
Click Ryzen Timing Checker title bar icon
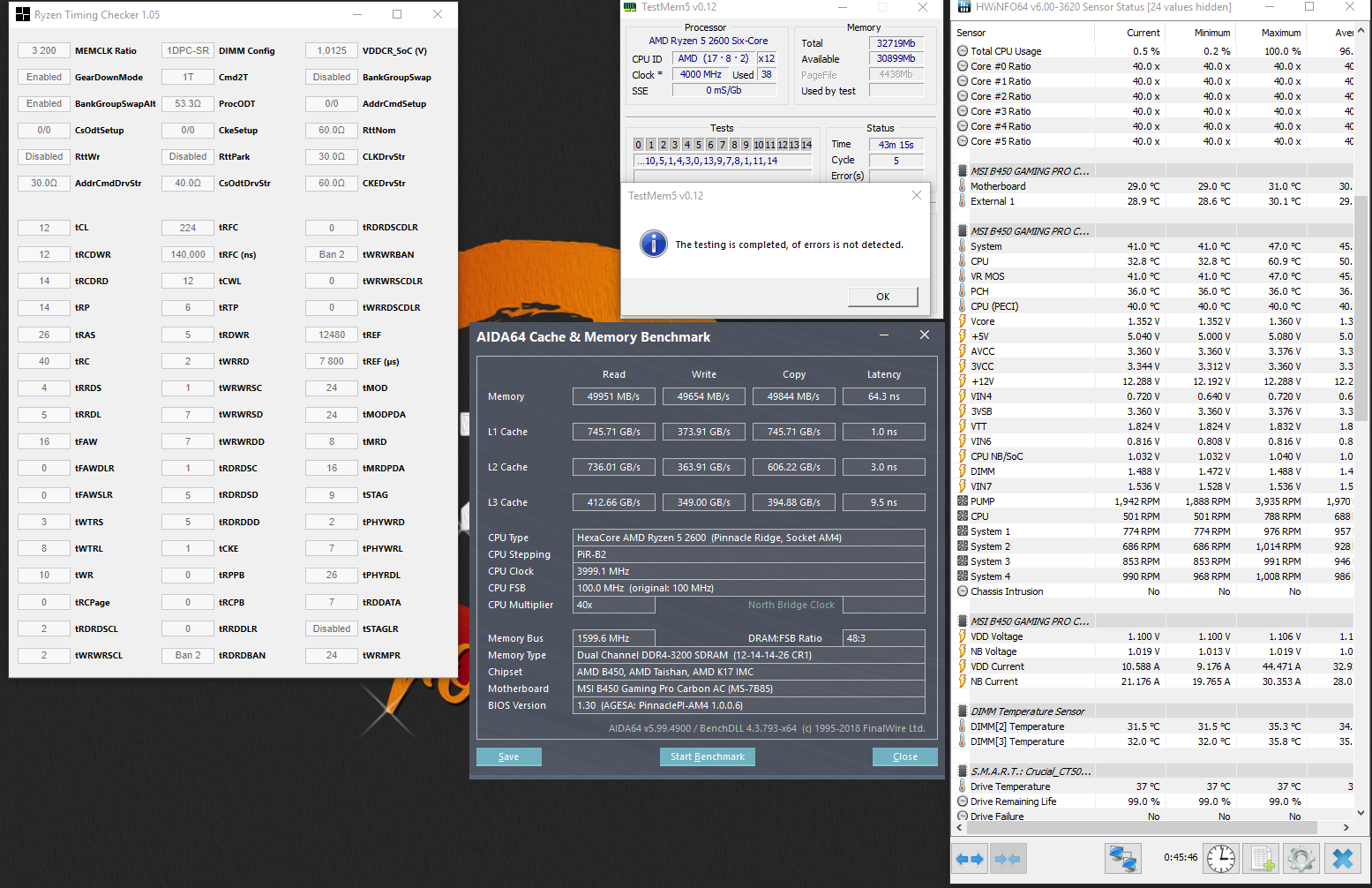pyautogui.click(x=23, y=14)
